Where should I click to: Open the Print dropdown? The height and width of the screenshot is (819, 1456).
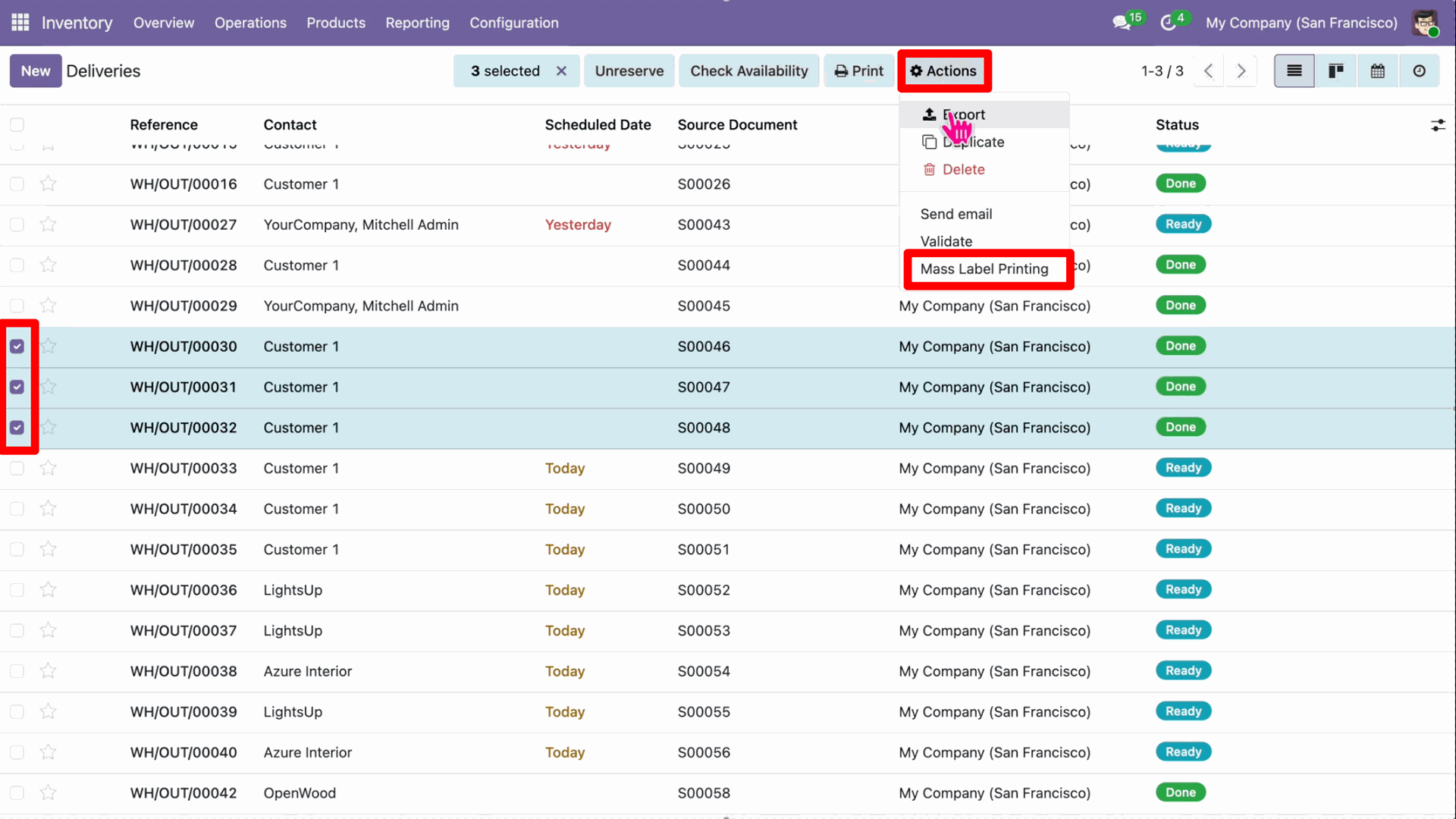[859, 71]
